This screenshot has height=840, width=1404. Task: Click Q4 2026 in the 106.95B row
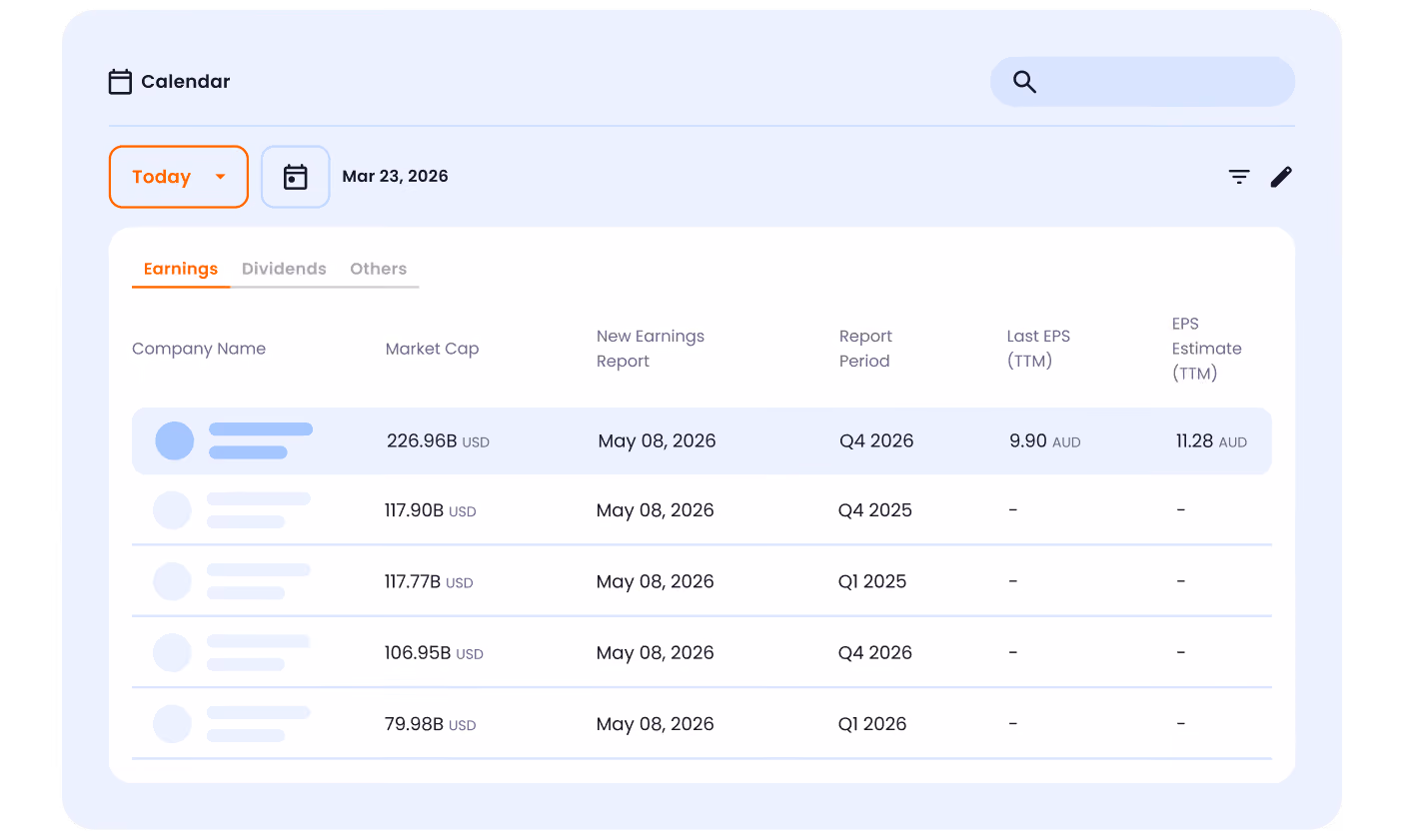tap(874, 653)
